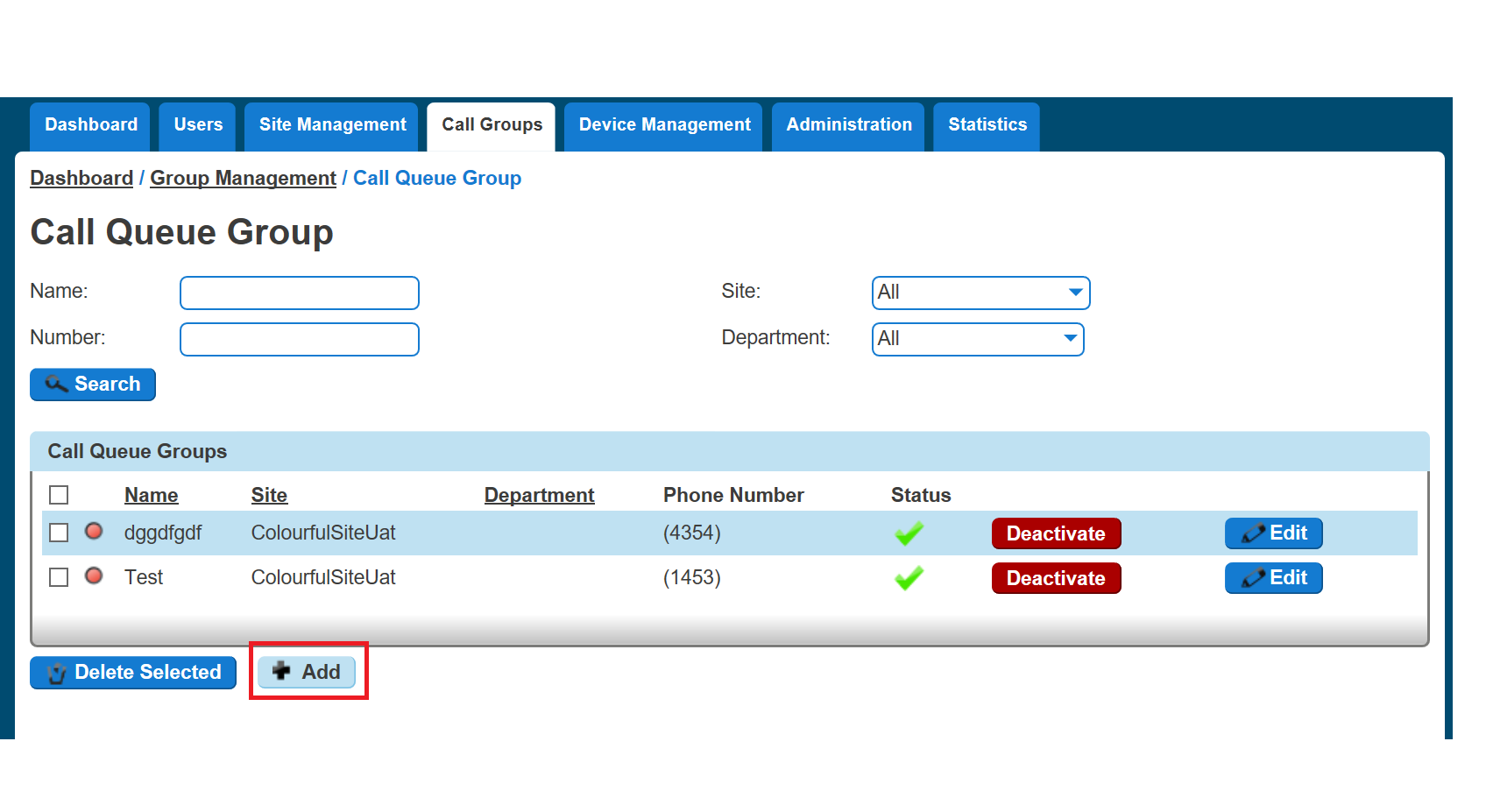
Task: Focus the Name input field
Action: (300, 293)
